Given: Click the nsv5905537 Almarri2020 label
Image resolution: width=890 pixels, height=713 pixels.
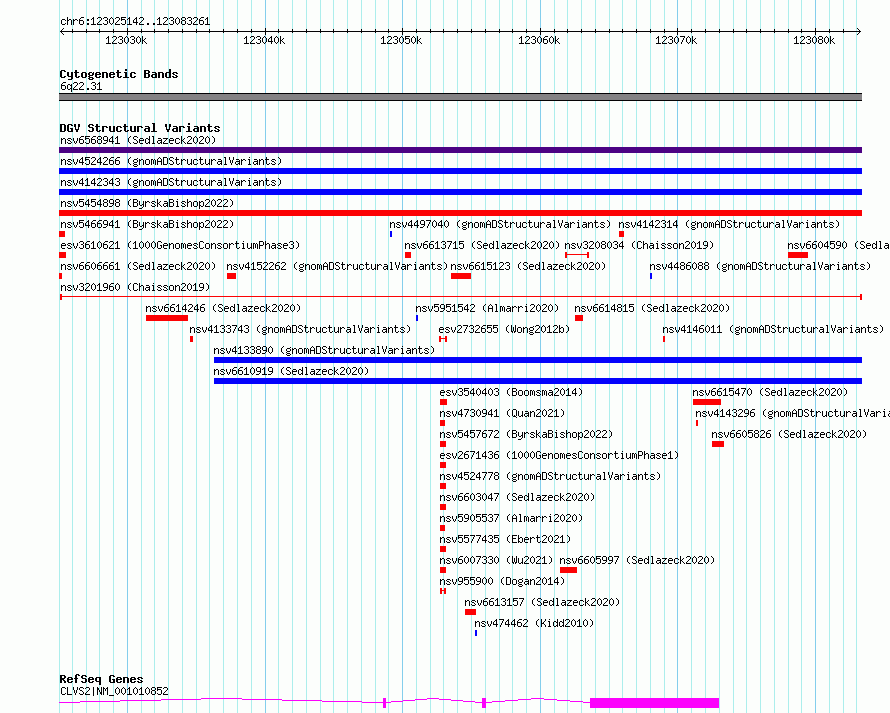Looking at the screenshot, I should click(511, 518).
